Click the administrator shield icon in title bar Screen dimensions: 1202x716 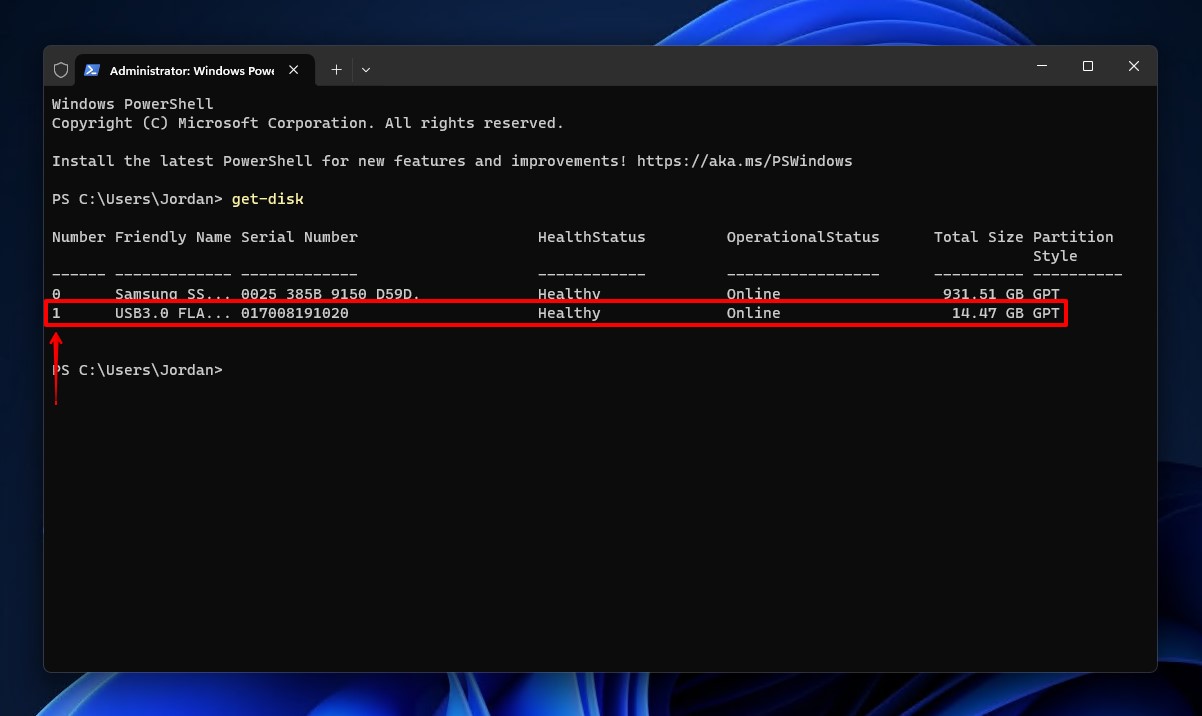(61, 70)
